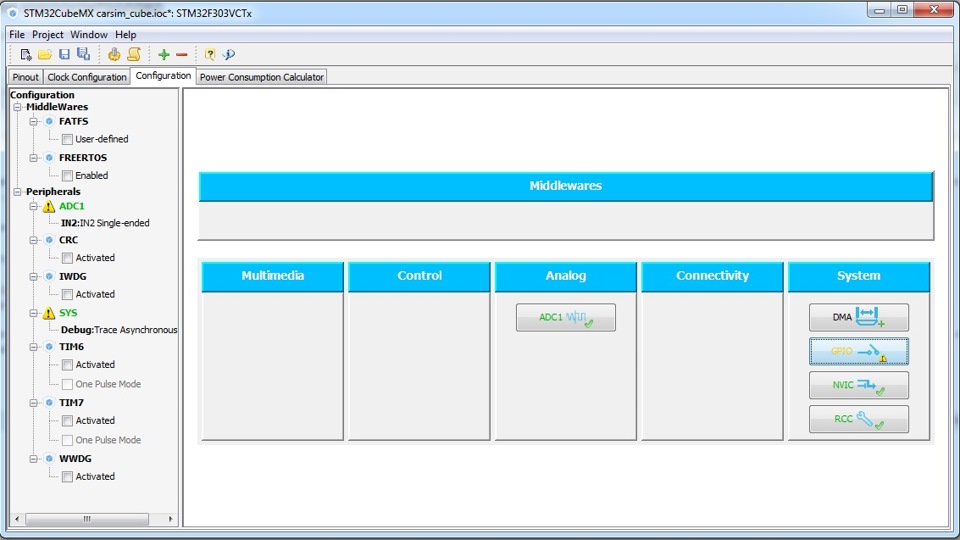Open the GPIO configuration button
The width and height of the screenshot is (960, 540).
(x=858, y=351)
